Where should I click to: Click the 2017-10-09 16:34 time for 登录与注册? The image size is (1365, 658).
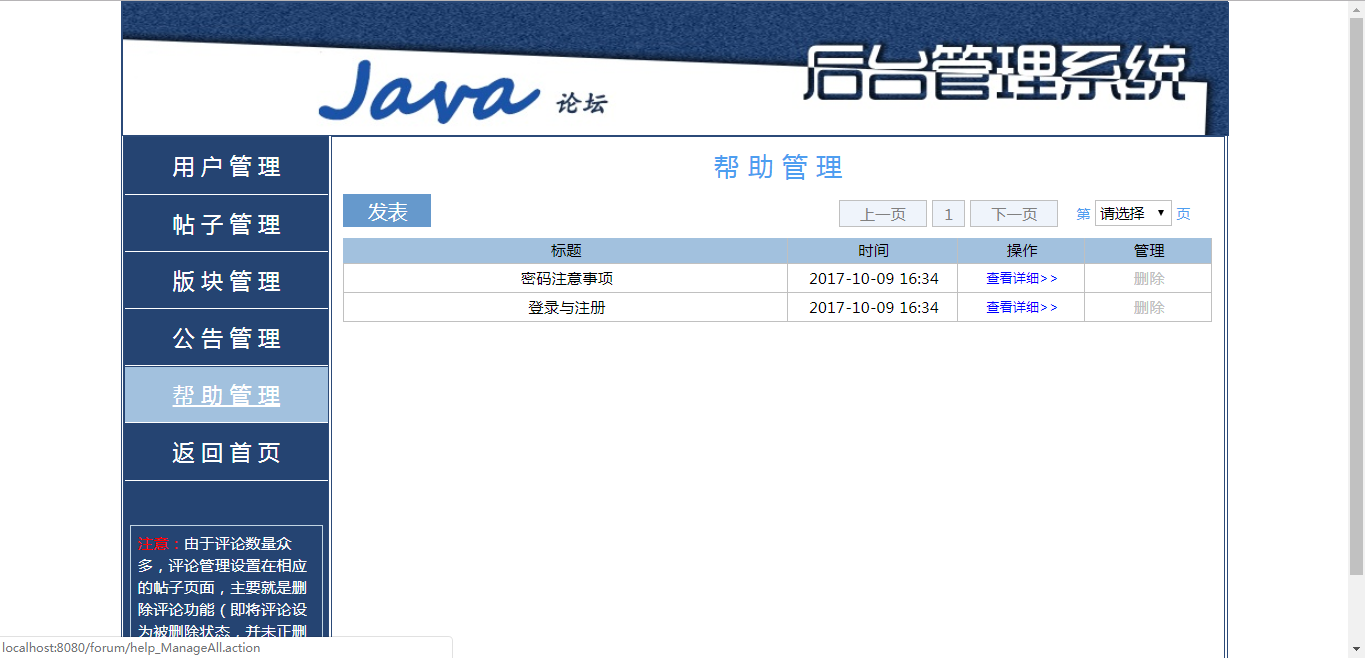(x=873, y=307)
